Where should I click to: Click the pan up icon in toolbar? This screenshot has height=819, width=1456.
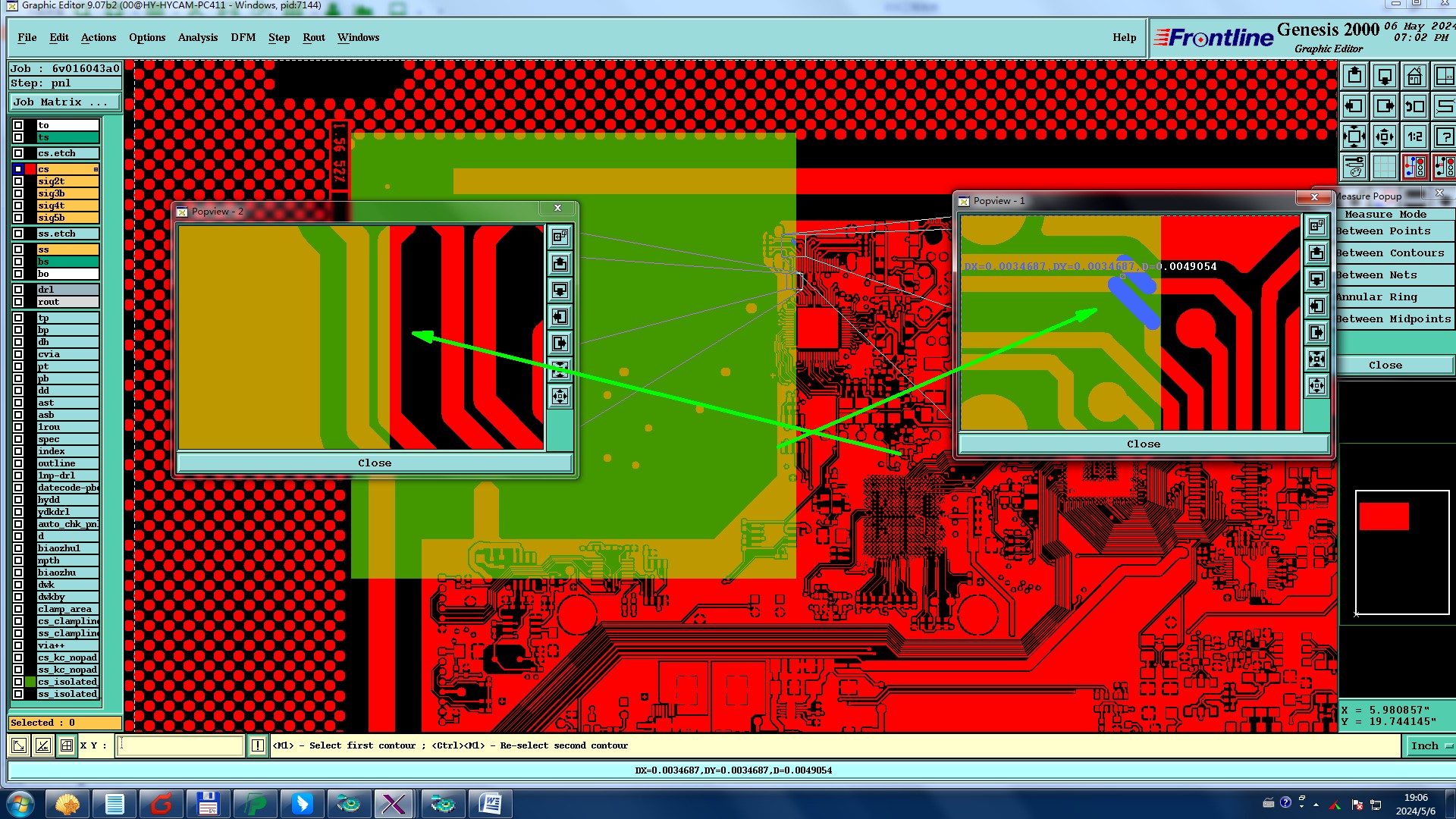click(x=1354, y=77)
